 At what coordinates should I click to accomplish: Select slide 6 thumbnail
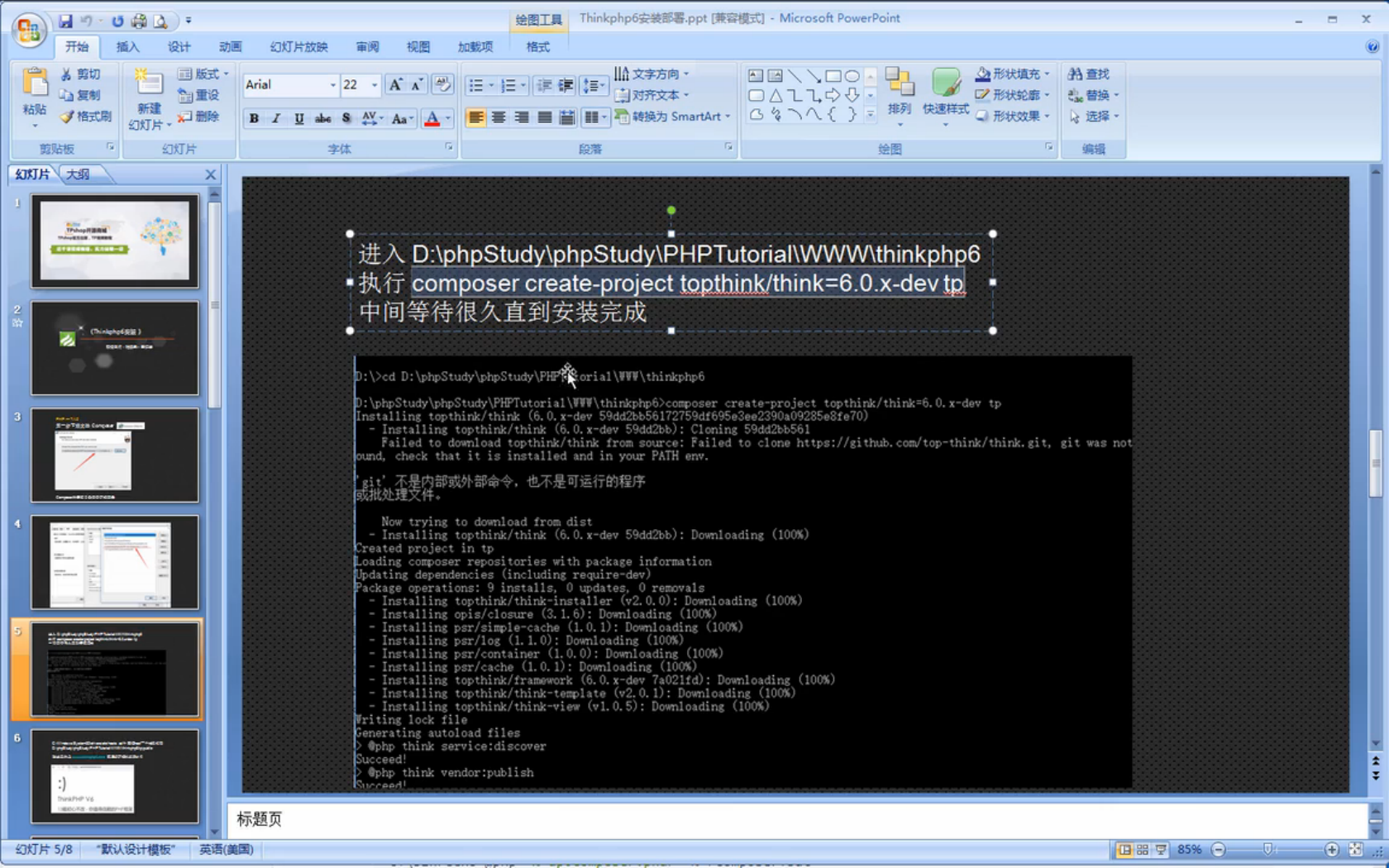tap(115, 776)
